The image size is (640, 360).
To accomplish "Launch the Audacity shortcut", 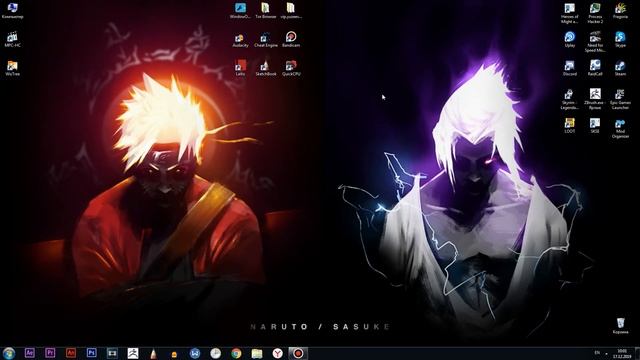I will click(240, 40).
